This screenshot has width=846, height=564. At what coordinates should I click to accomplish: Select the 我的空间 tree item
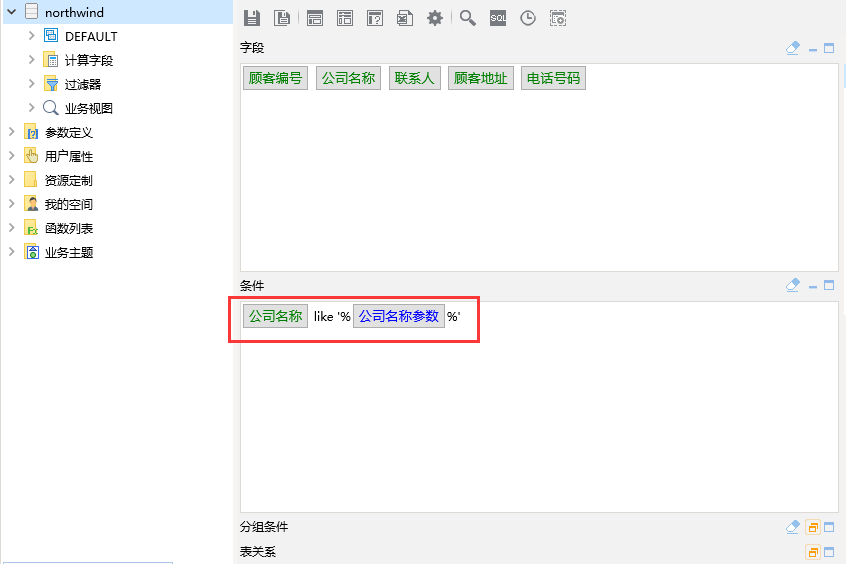(x=69, y=204)
